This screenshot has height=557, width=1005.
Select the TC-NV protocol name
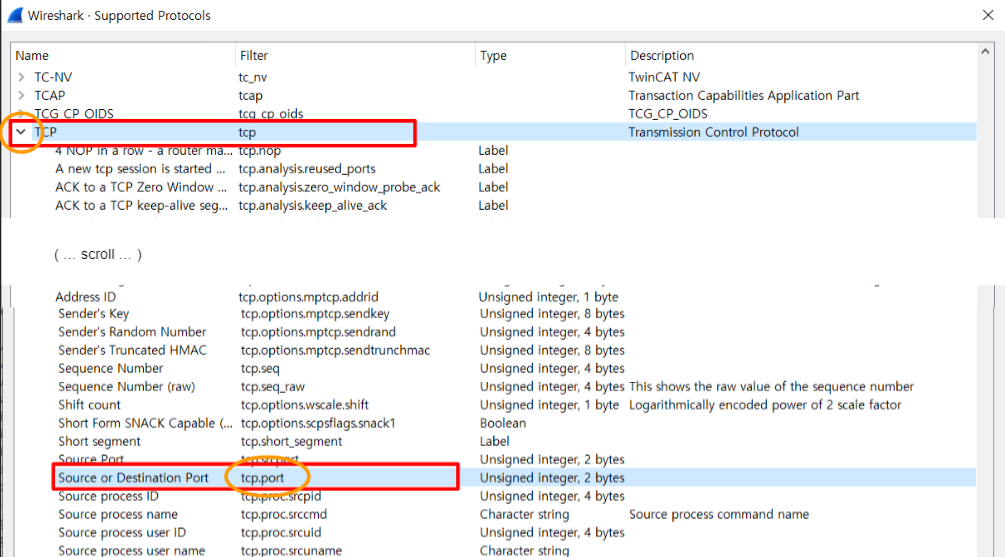point(53,77)
